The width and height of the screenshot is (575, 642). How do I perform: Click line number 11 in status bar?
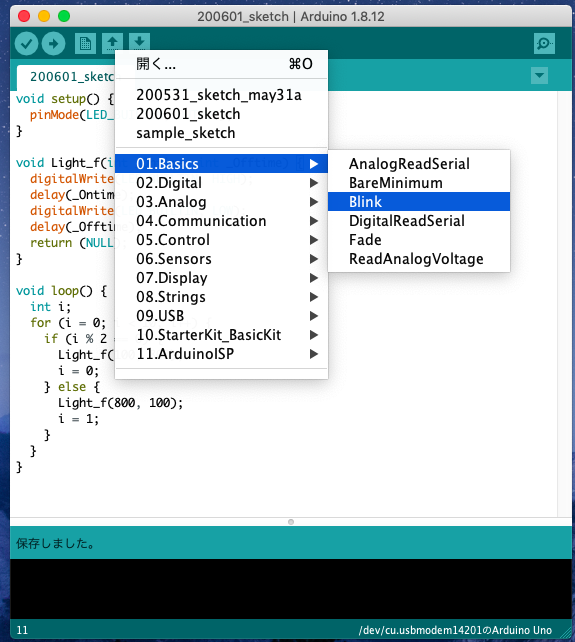click(x=22, y=630)
